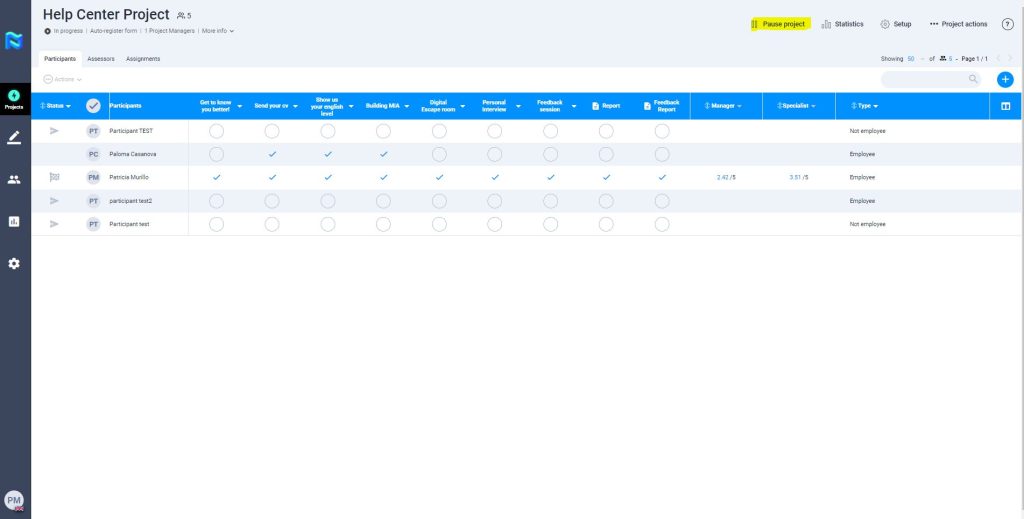This screenshot has width=1024, height=519.
Task: Open the people icon in sidebar
Action: tap(14, 180)
